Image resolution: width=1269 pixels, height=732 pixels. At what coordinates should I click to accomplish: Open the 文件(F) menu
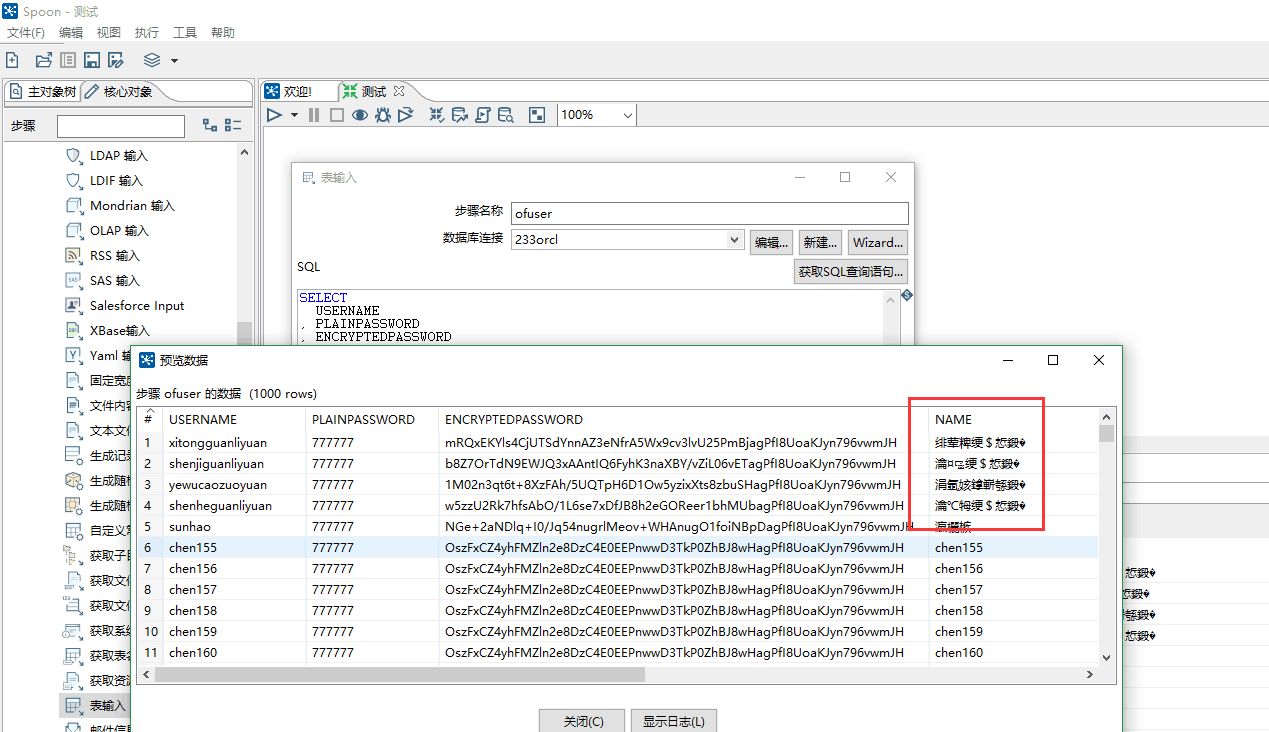pos(26,33)
